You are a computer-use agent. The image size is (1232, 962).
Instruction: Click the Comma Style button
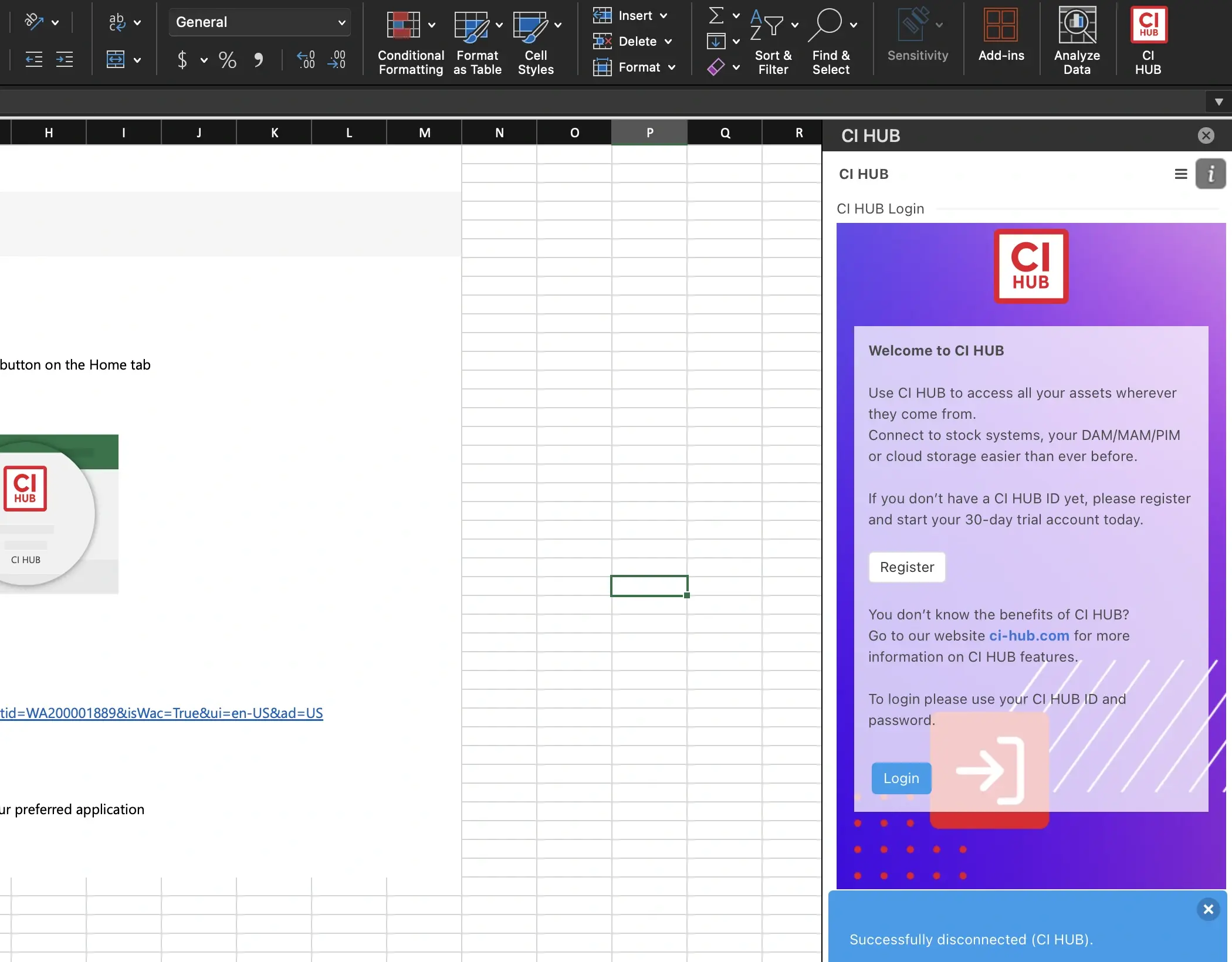coord(258,59)
